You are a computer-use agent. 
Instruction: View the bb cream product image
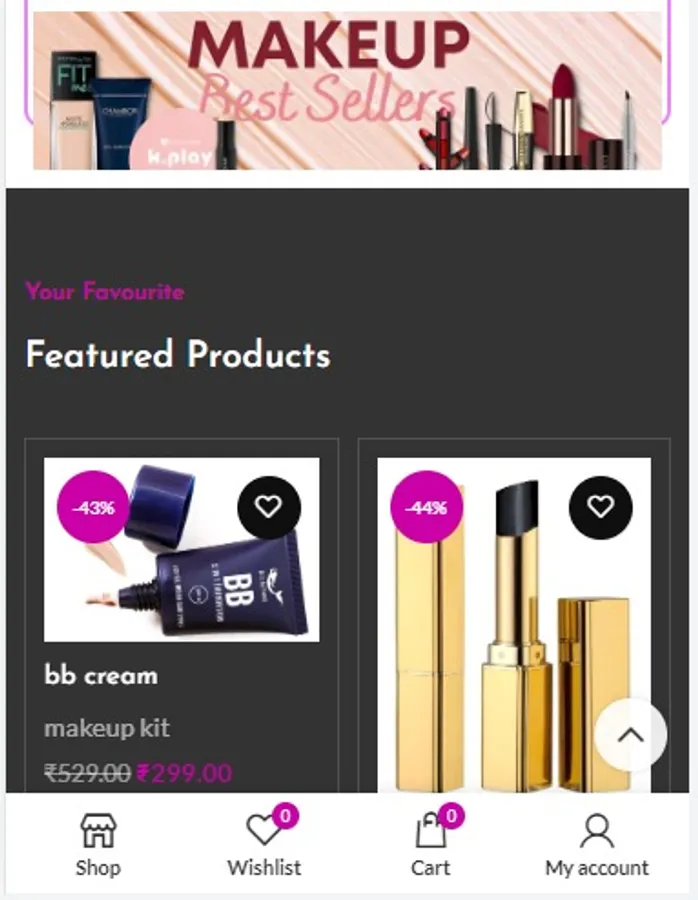tap(181, 549)
